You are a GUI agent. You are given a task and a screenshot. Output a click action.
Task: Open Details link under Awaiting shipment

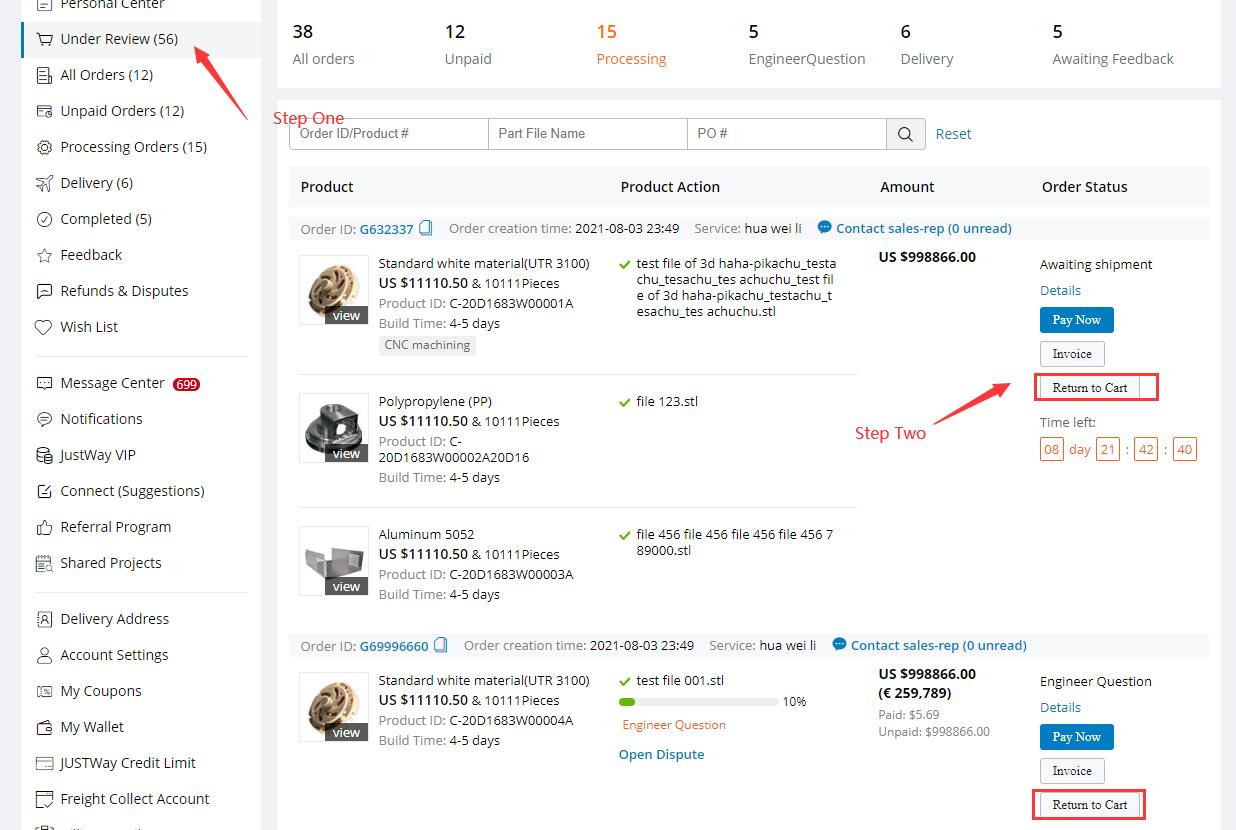click(1060, 290)
